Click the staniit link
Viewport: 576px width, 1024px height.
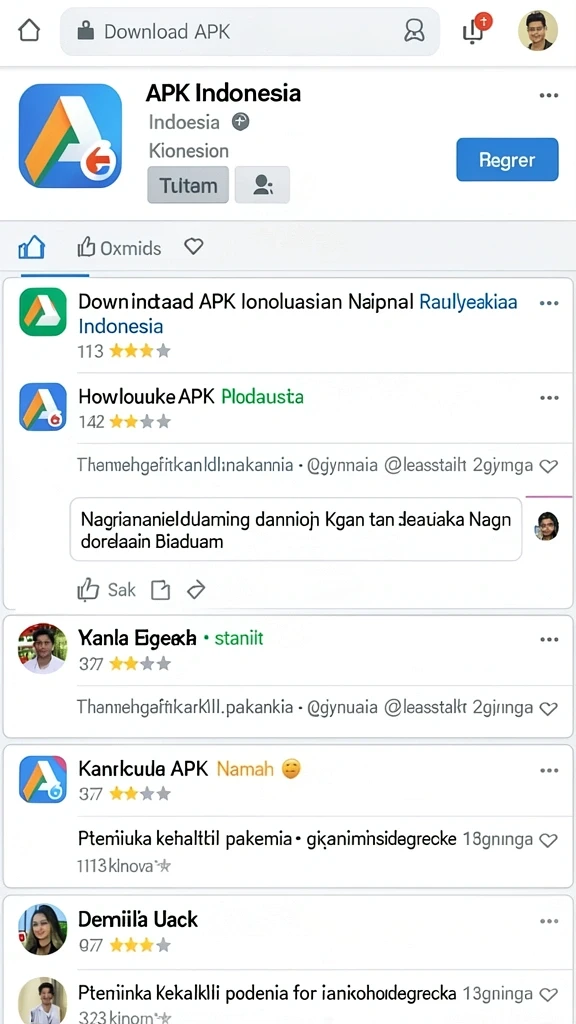[238, 637]
